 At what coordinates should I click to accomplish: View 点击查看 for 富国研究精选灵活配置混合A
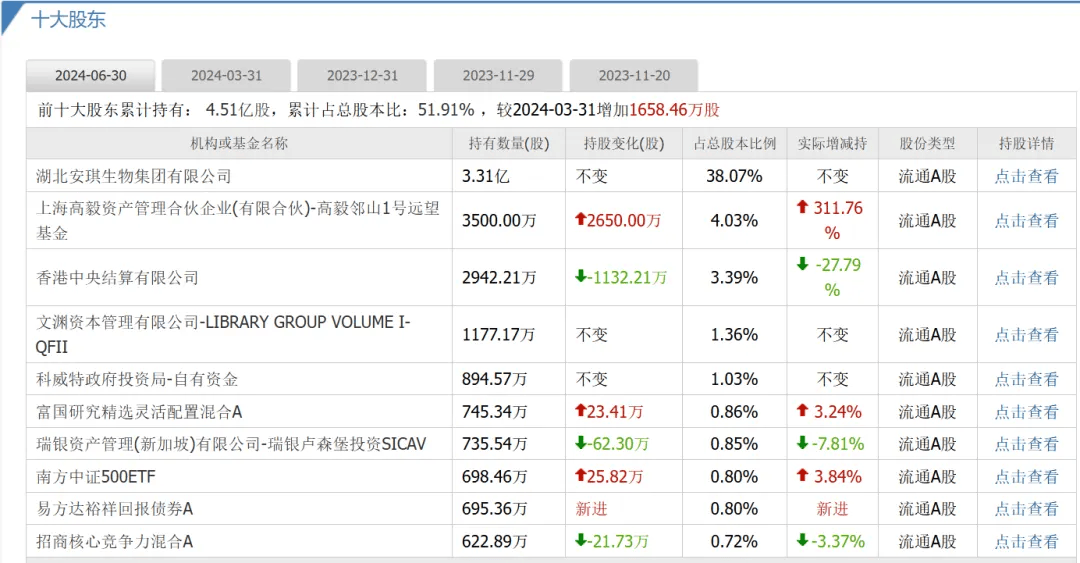click(x=1026, y=412)
